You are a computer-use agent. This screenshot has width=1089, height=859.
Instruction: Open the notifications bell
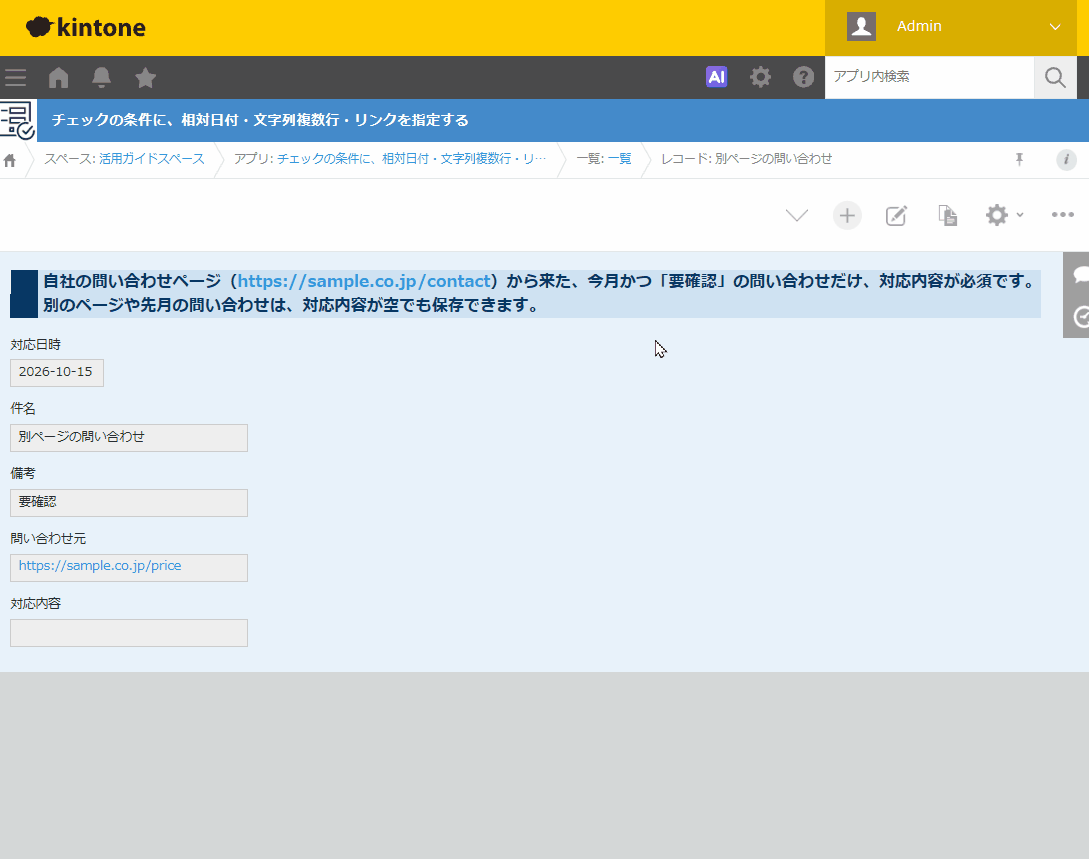click(x=101, y=77)
